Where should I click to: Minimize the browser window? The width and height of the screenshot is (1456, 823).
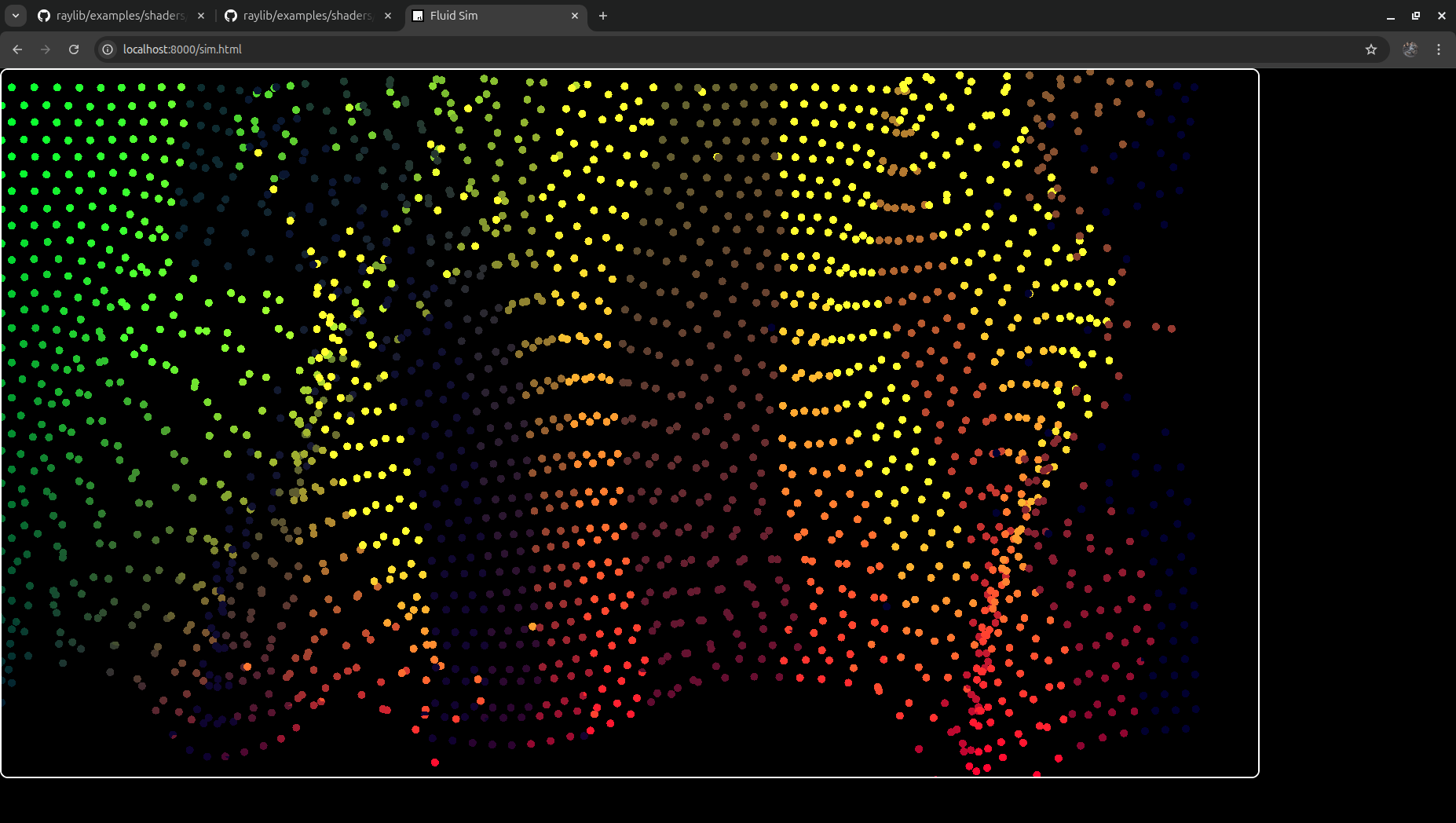pos(1391,16)
